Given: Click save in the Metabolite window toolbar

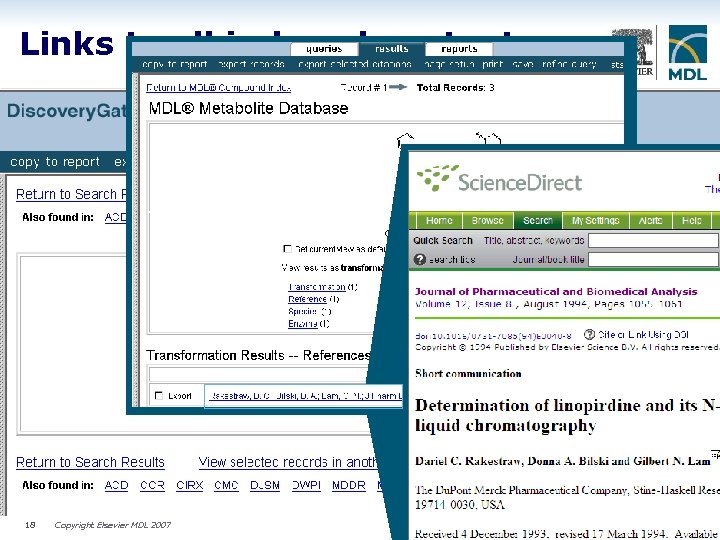Looking at the screenshot, I should [523, 64].
